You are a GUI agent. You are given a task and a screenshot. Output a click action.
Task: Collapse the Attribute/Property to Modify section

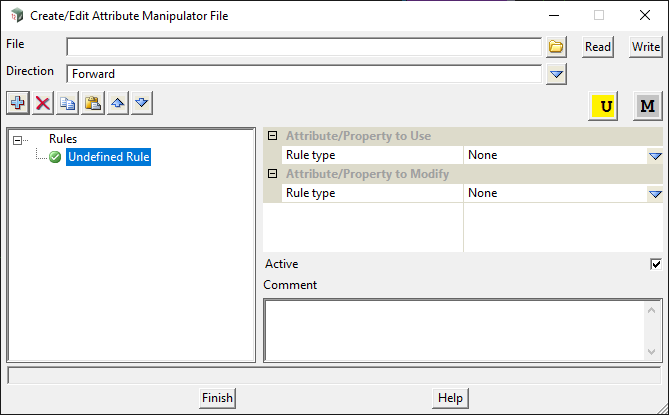(x=272, y=174)
